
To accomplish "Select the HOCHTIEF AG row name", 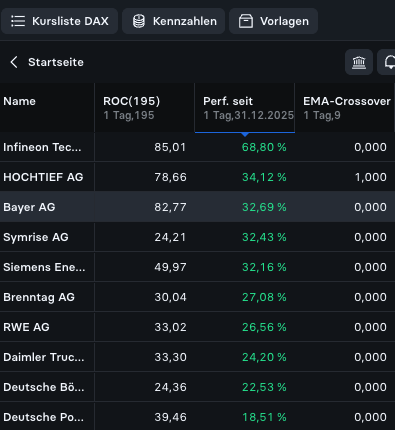I will (43, 177).
